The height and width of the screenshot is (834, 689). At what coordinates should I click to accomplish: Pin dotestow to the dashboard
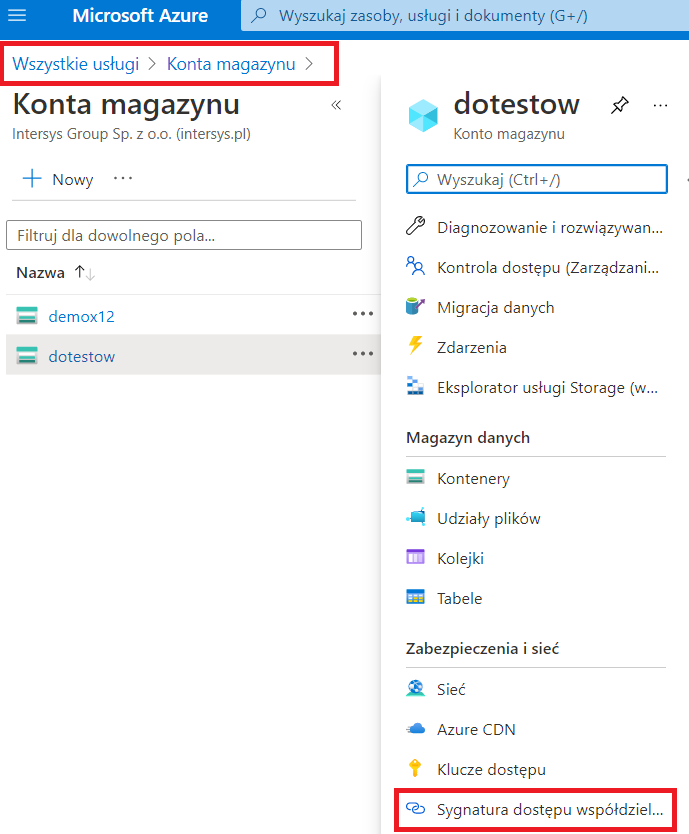(619, 105)
